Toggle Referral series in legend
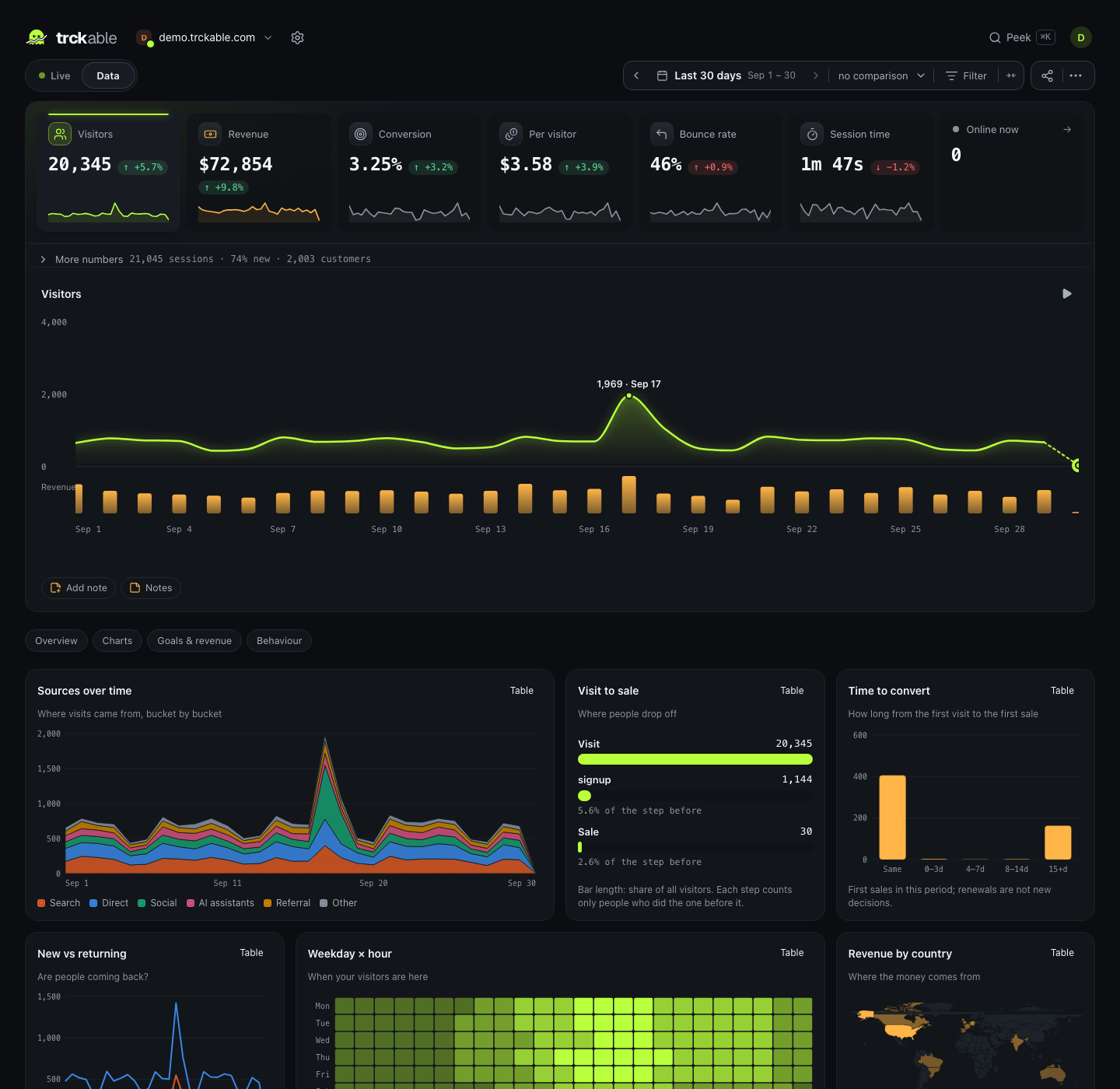Image resolution: width=1120 pixels, height=1089 pixels. 287,903
